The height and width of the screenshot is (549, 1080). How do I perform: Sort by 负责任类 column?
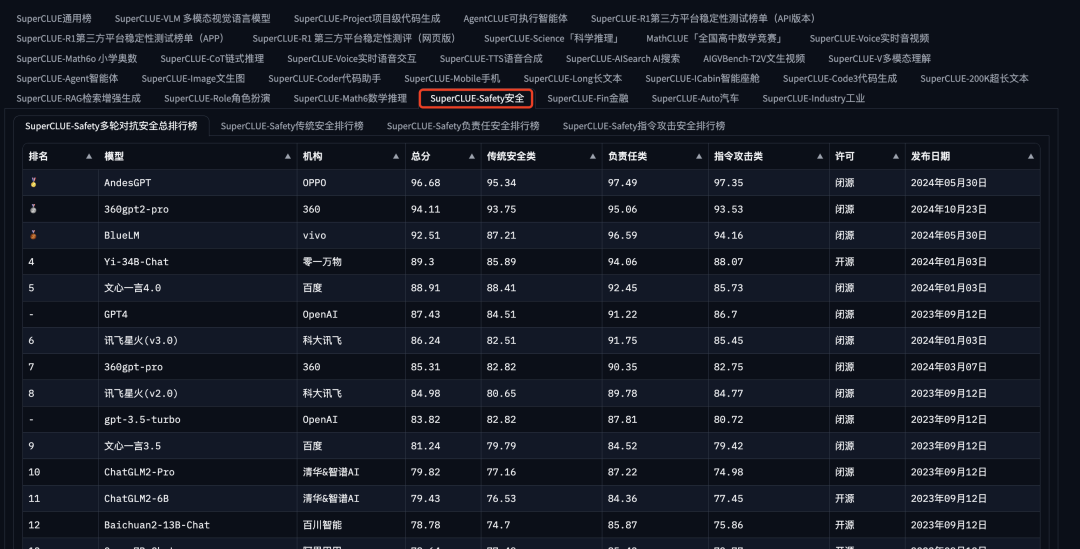(699, 156)
